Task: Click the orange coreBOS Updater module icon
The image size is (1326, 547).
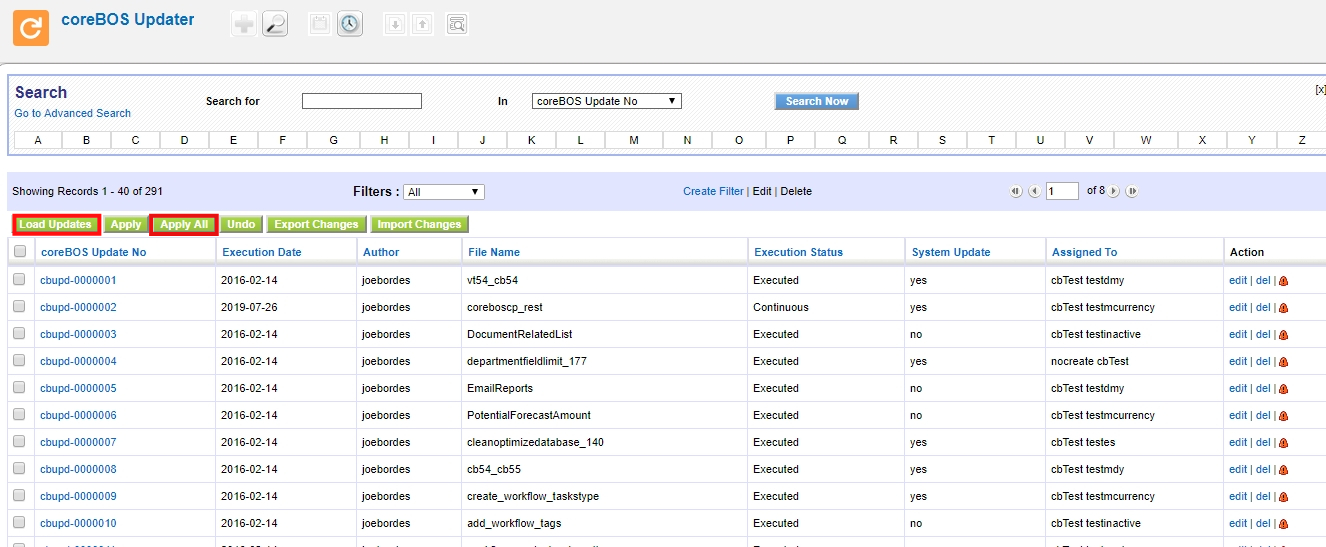Action: click(30, 27)
